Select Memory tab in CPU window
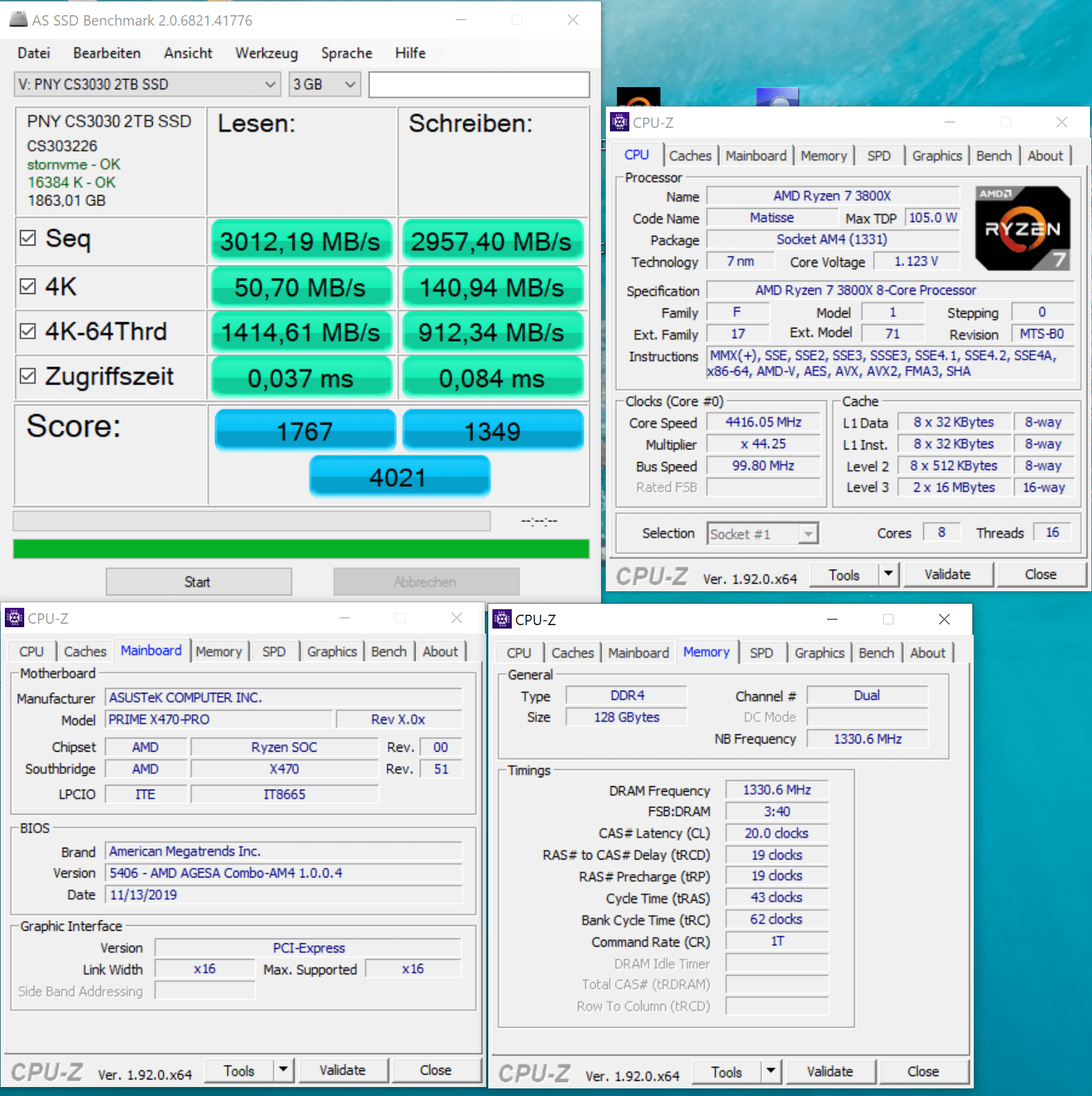 click(824, 156)
